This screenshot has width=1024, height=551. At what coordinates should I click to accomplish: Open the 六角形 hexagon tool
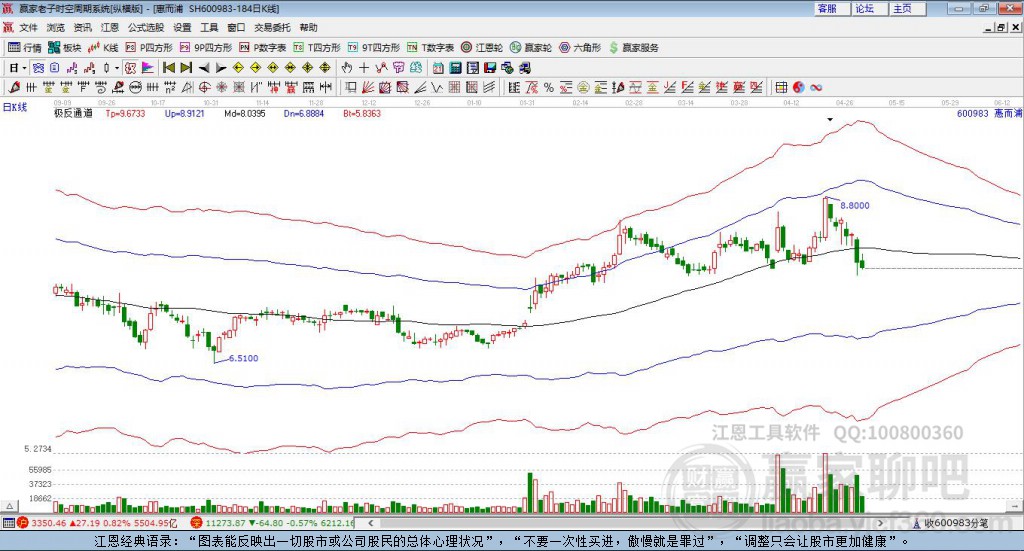580,48
